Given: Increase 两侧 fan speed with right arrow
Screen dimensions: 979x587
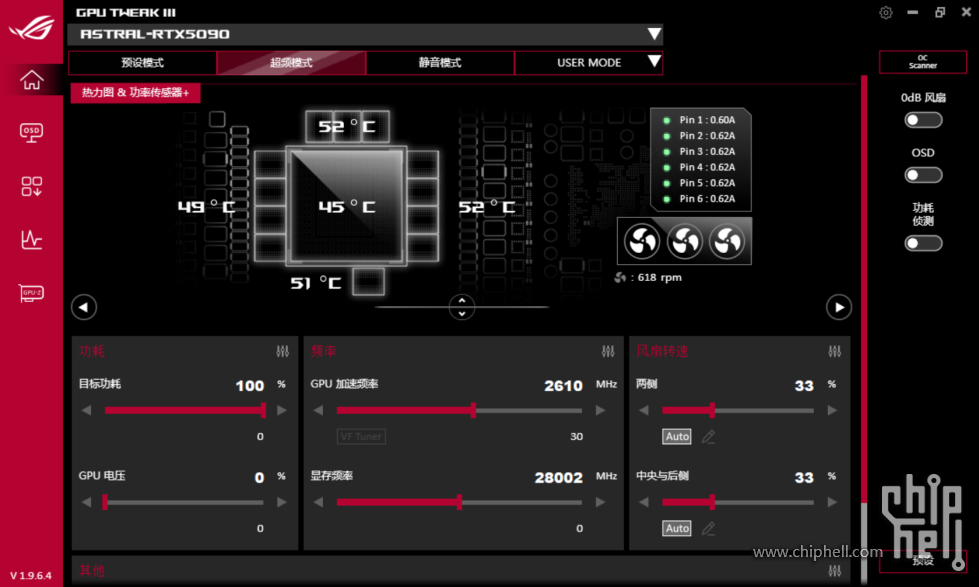Looking at the screenshot, I should point(832,410).
